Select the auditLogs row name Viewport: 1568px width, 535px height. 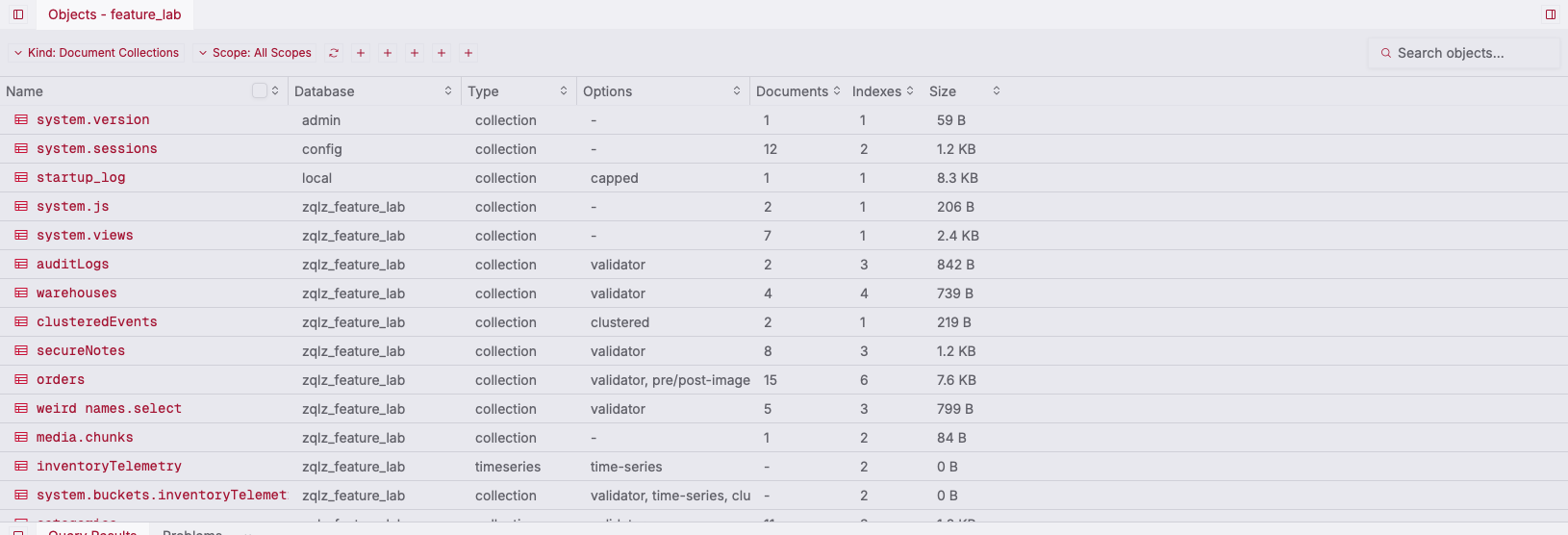pyautogui.click(x=73, y=265)
